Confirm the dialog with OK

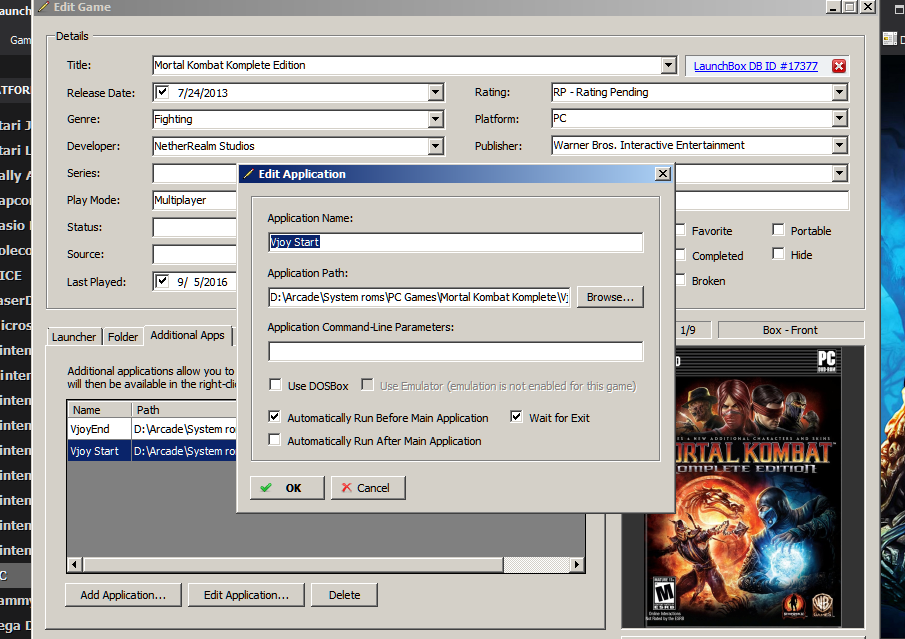tap(287, 488)
